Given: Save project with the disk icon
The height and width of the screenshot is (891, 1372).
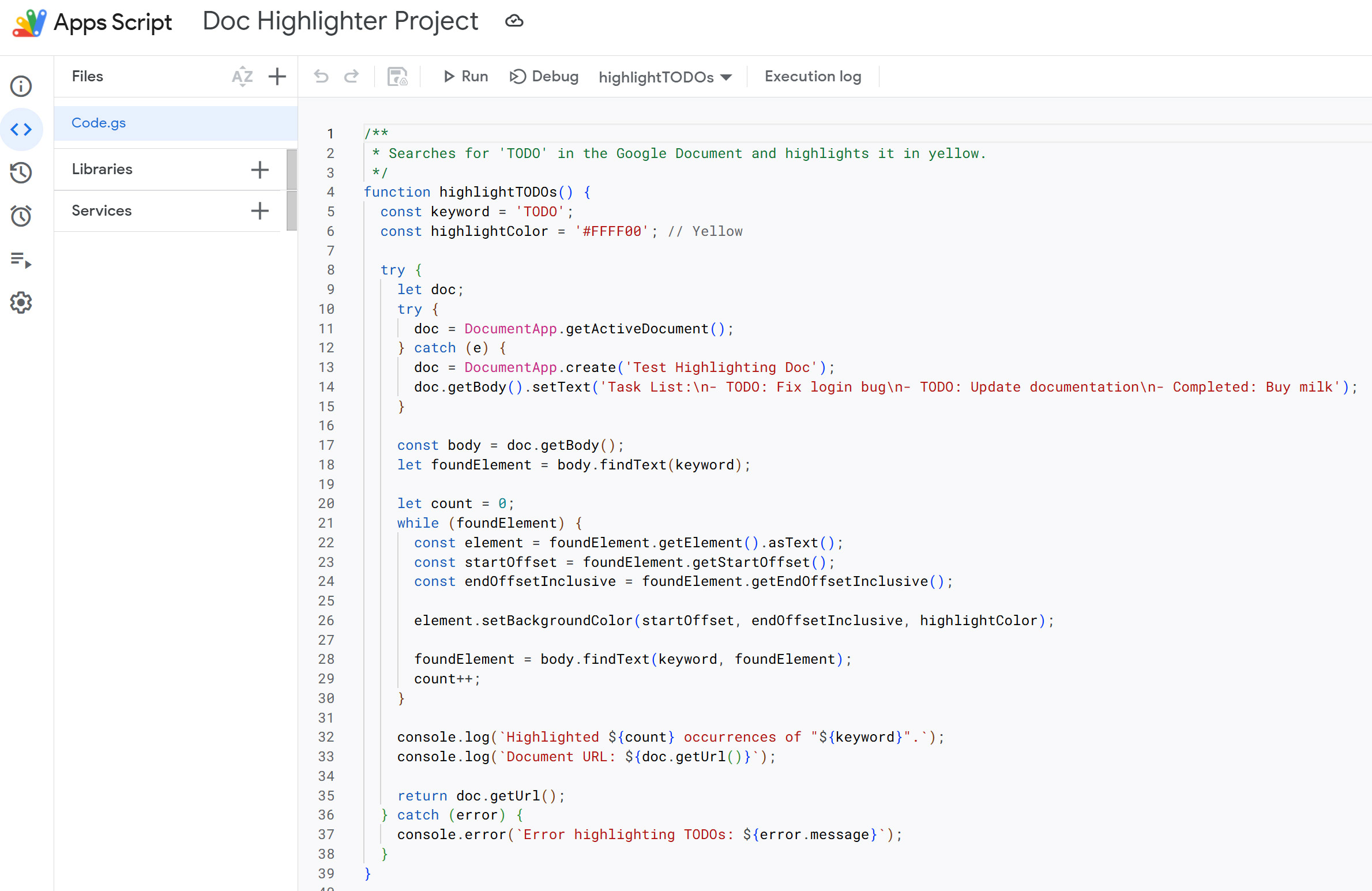Looking at the screenshot, I should [x=397, y=76].
